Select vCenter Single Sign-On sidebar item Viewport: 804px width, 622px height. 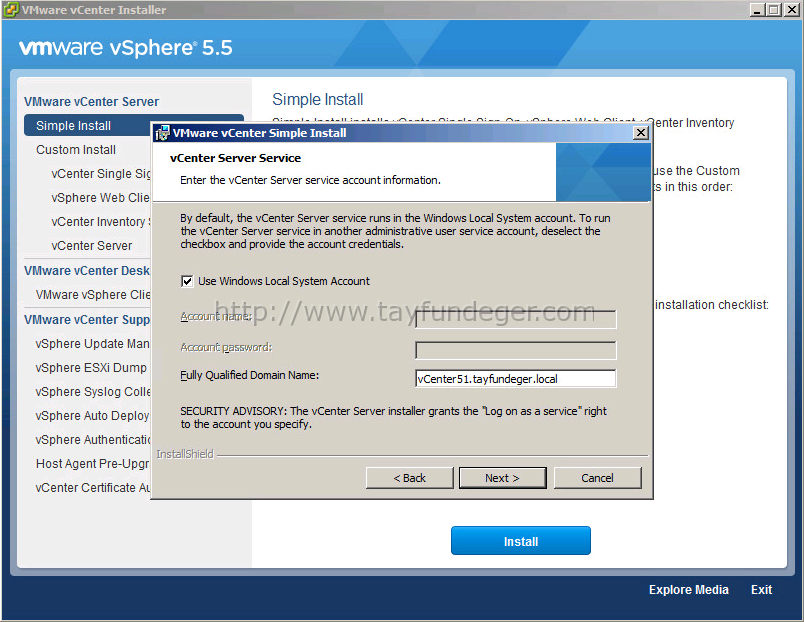pyautogui.click(x=100, y=174)
